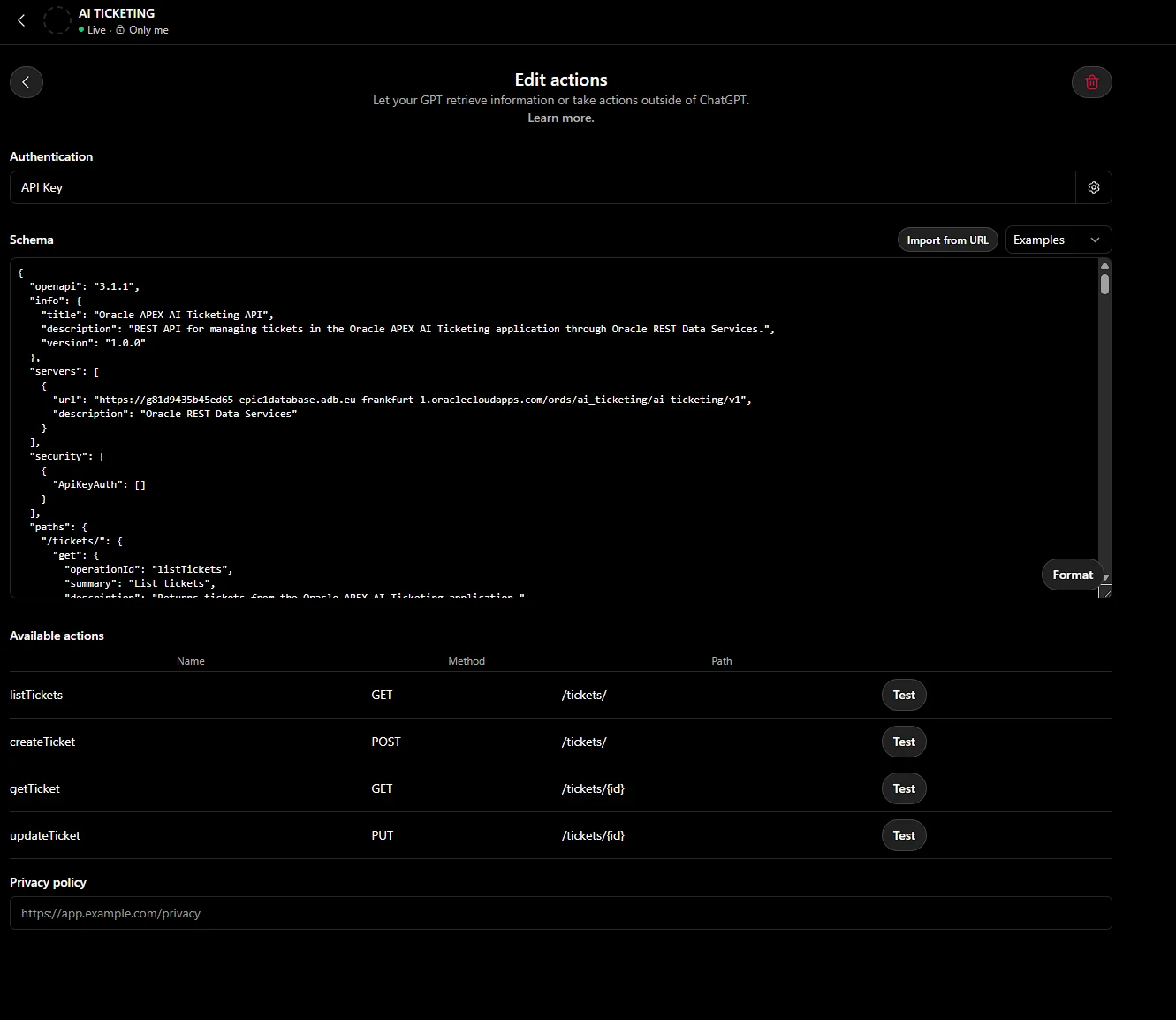The height and width of the screenshot is (1020, 1176).
Task: Click the top-left back chevron beside AI TICKETING
Action: [x=21, y=20]
